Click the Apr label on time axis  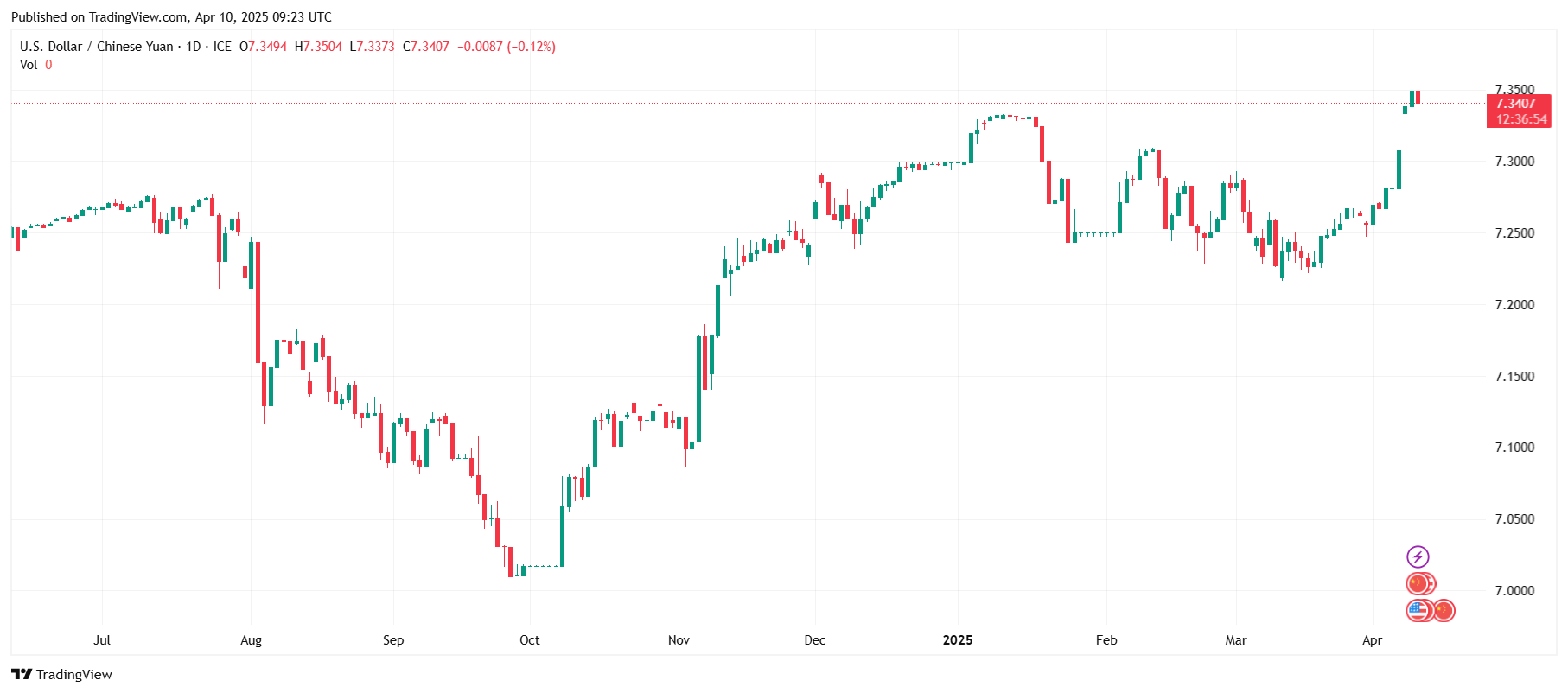1372,640
